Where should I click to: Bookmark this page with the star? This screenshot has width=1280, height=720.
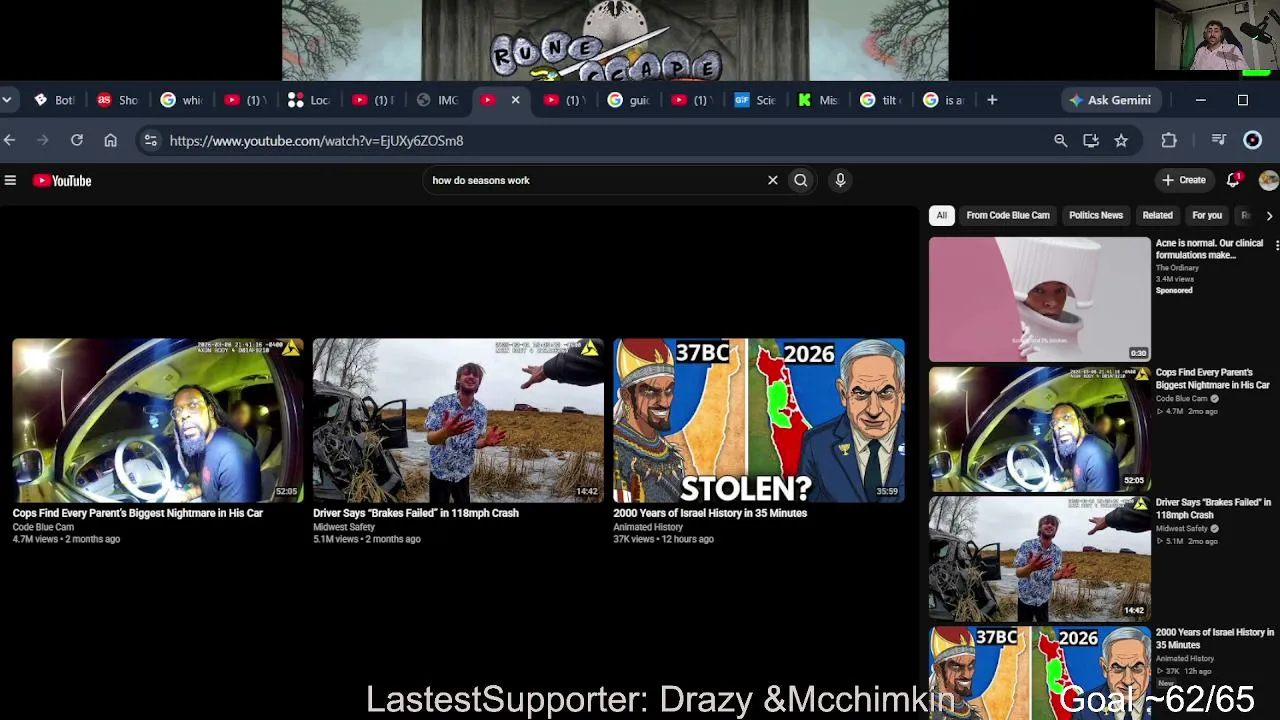pyautogui.click(x=1121, y=141)
